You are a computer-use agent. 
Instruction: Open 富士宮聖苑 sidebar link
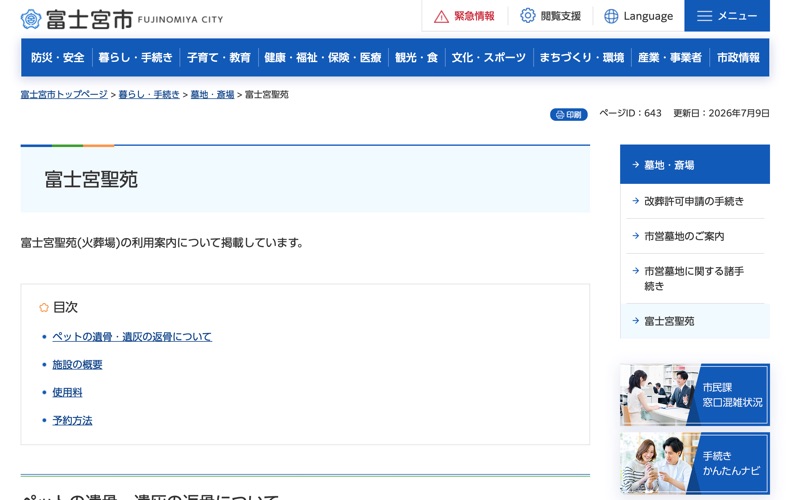pyautogui.click(x=695, y=321)
